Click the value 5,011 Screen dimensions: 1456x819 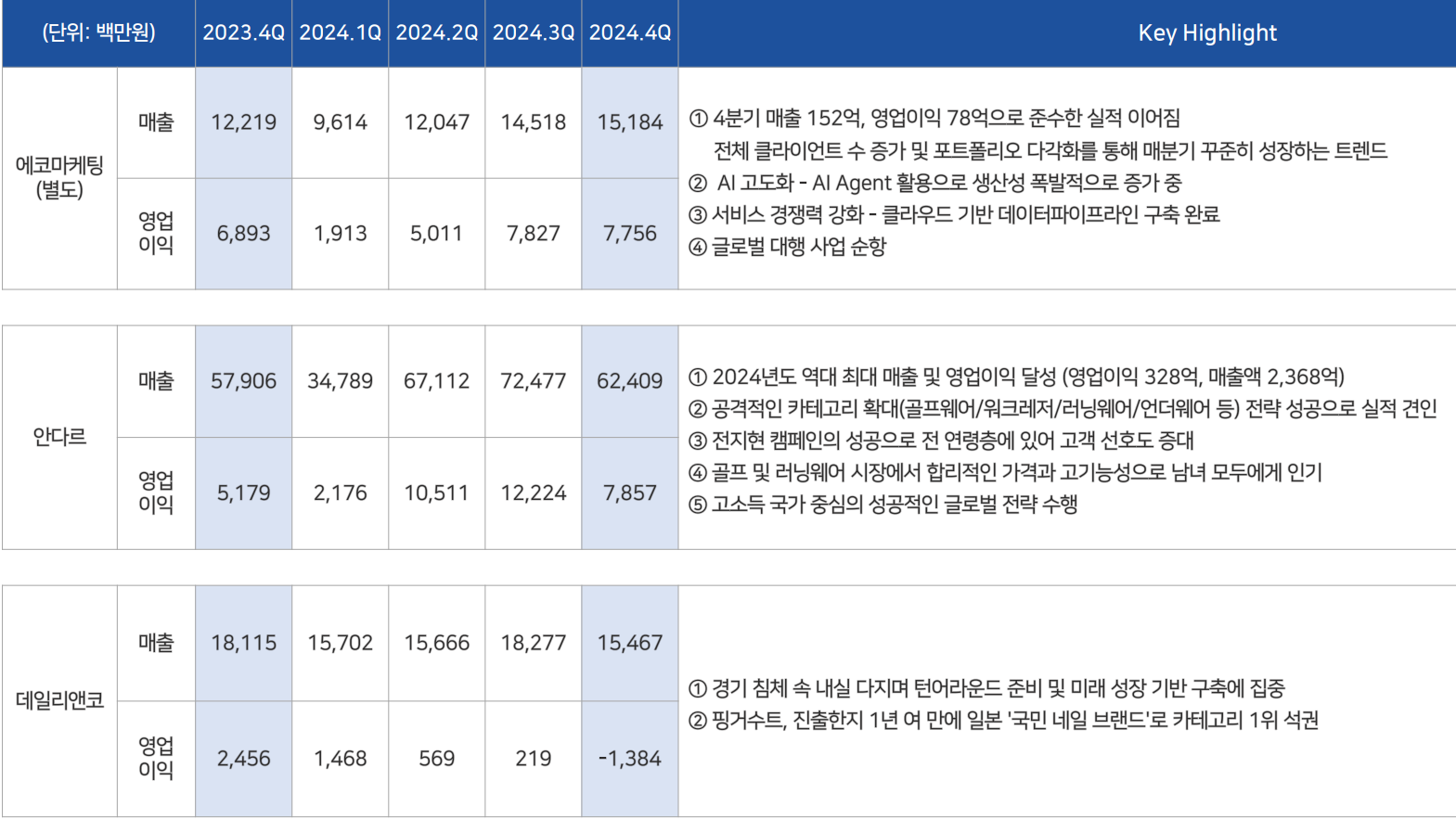pyautogui.click(x=436, y=234)
